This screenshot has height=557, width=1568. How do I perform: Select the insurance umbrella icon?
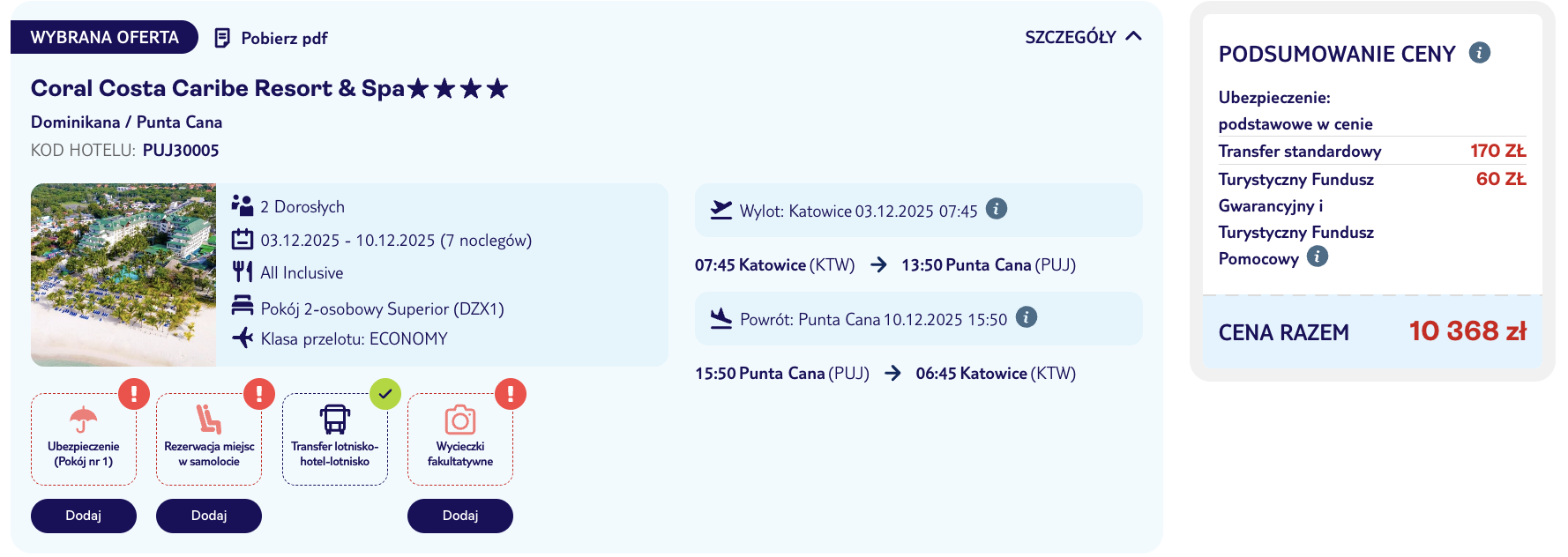(x=83, y=419)
